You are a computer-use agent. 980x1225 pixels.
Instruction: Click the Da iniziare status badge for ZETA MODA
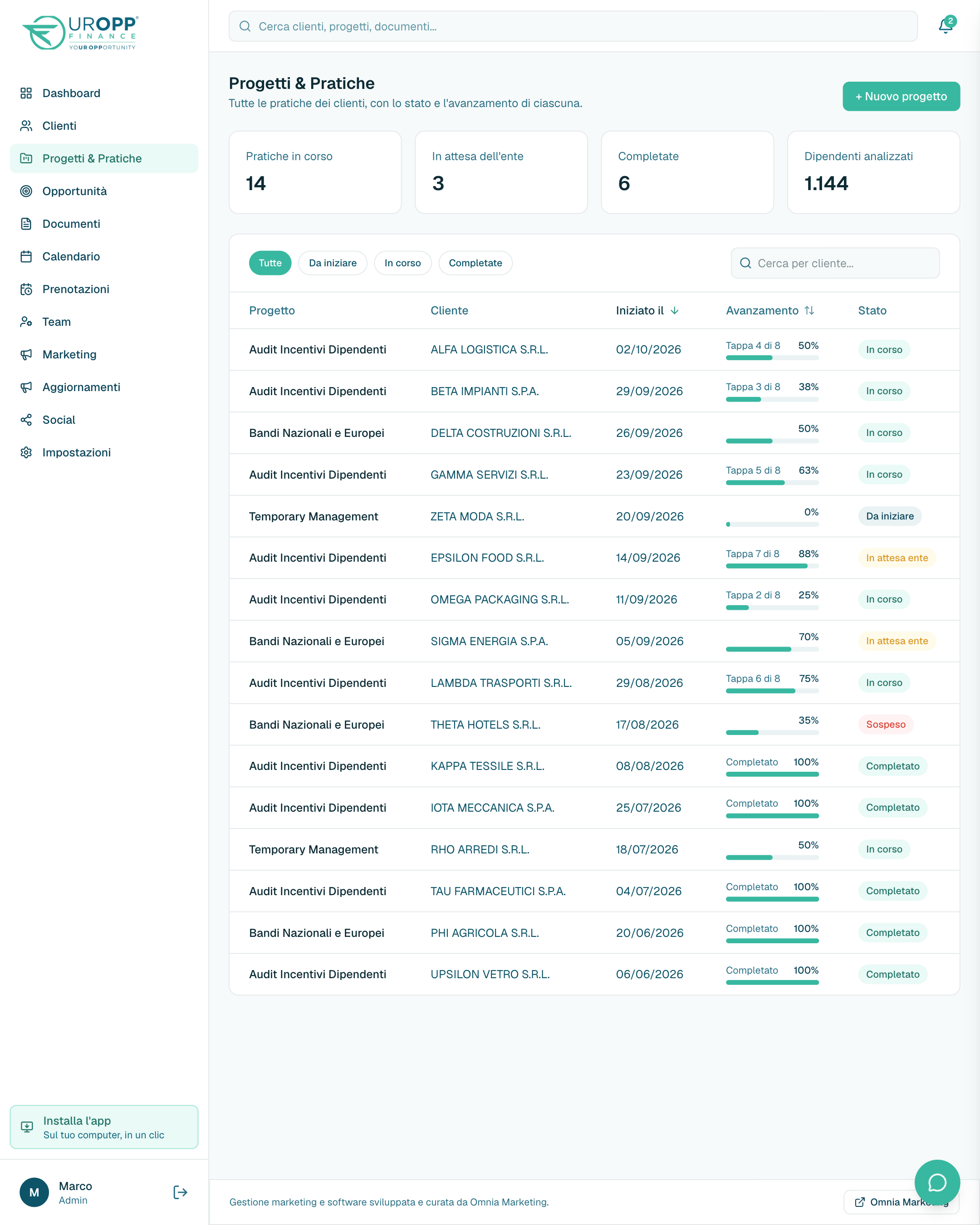(890, 516)
